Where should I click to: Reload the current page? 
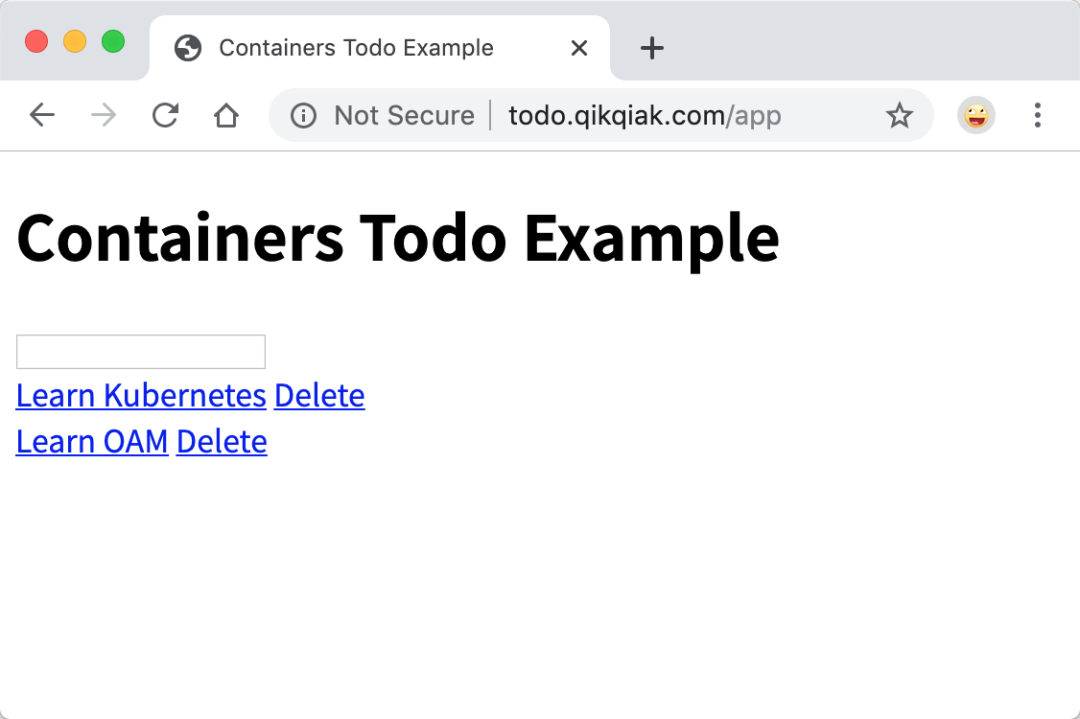(165, 115)
